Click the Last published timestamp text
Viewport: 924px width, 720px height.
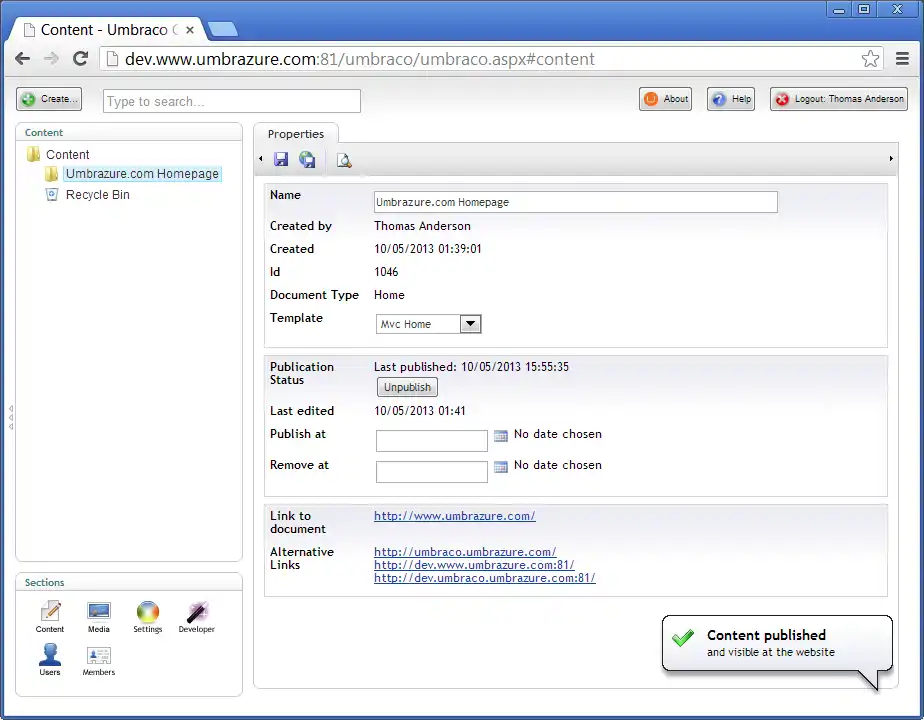[471, 366]
